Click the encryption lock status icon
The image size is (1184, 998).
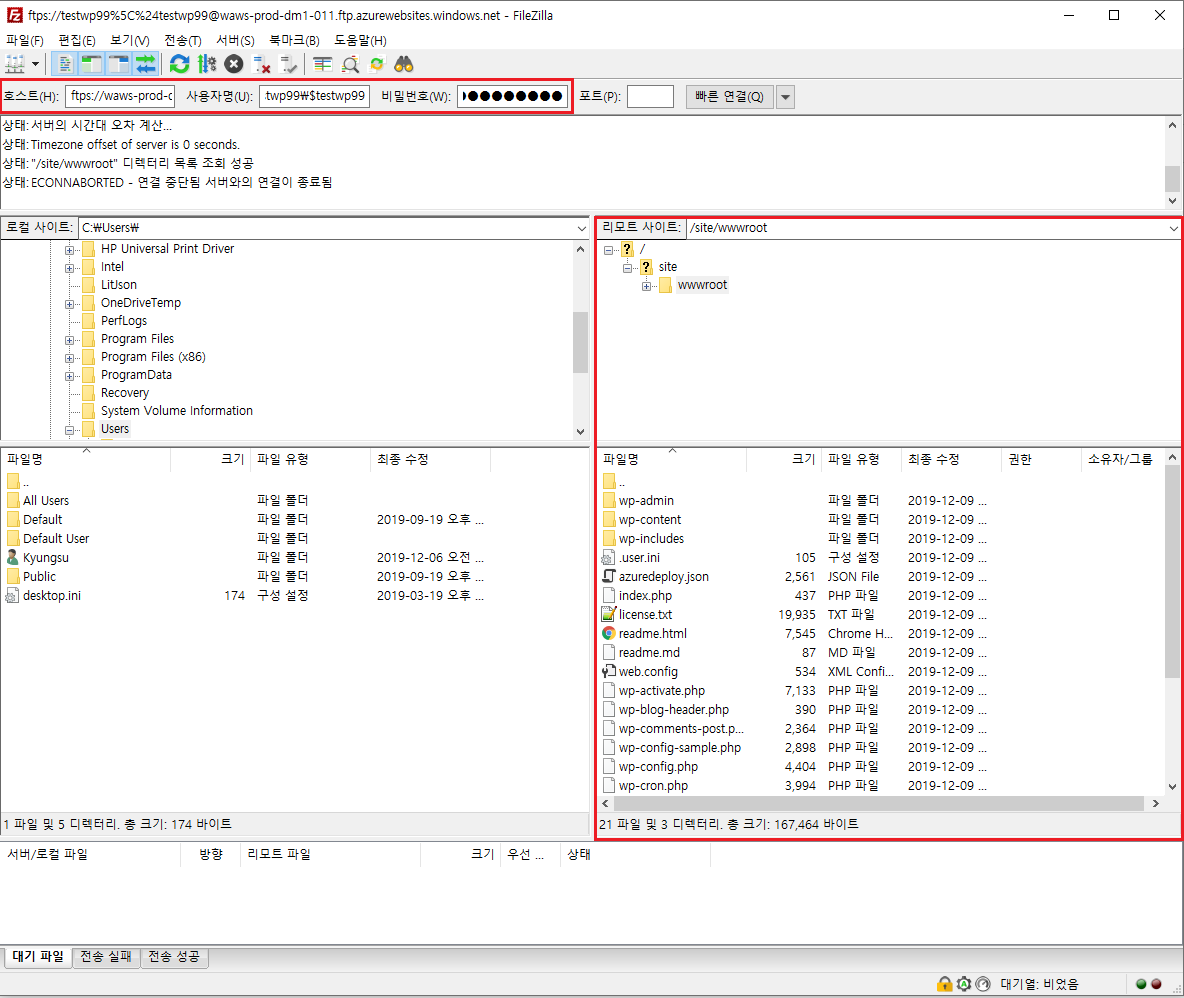point(944,984)
